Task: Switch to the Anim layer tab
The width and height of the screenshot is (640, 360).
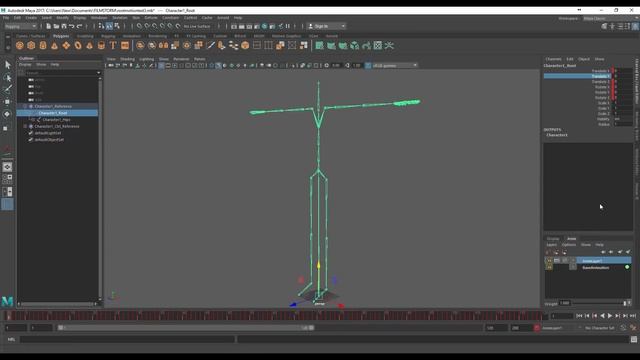Action: click(x=571, y=238)
